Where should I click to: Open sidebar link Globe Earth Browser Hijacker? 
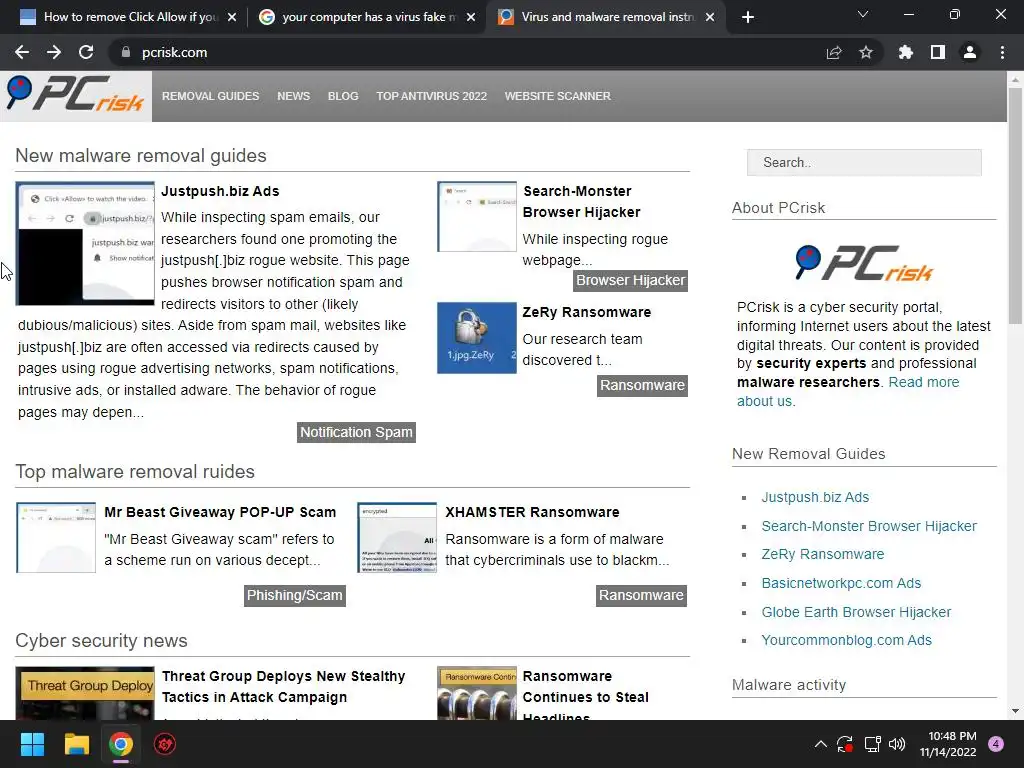856,612
